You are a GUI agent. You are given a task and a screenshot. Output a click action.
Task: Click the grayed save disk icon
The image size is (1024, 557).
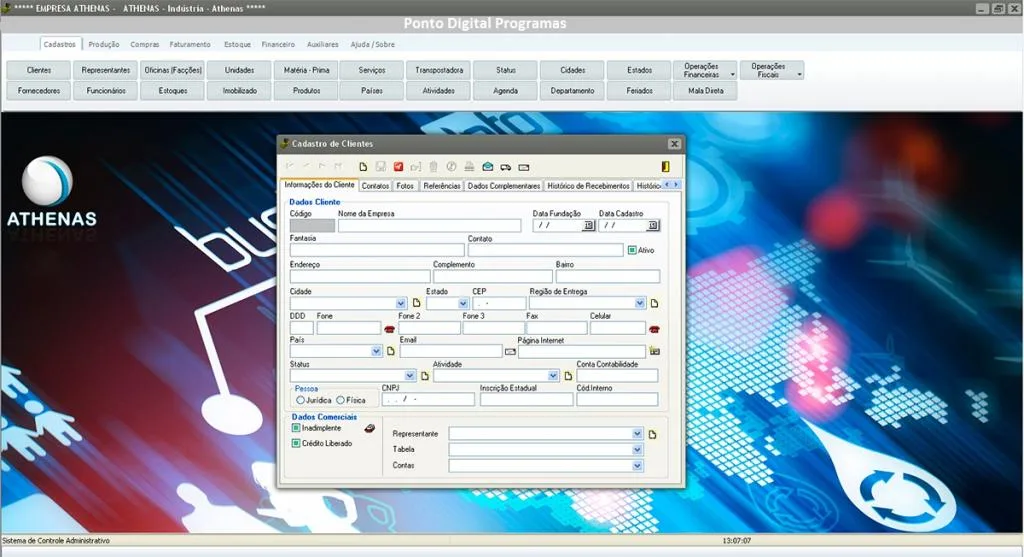point(381,167)
